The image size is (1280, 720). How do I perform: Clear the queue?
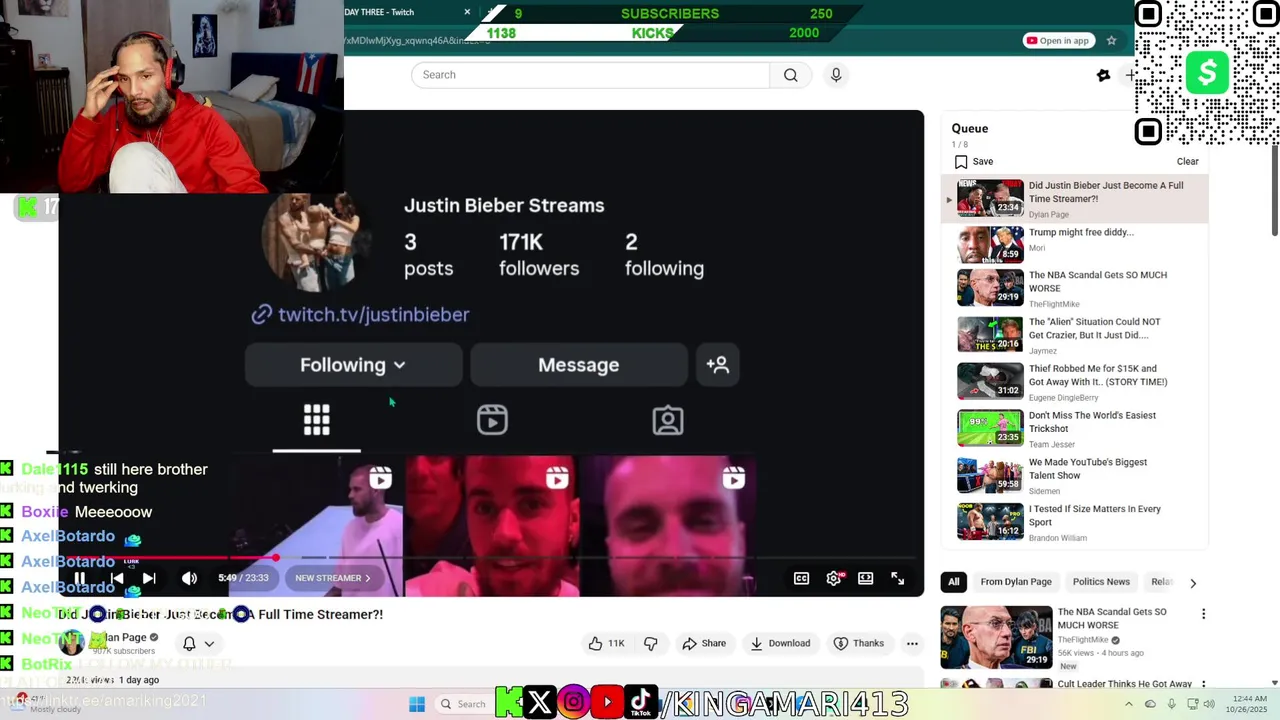(x=1187, y=161)
